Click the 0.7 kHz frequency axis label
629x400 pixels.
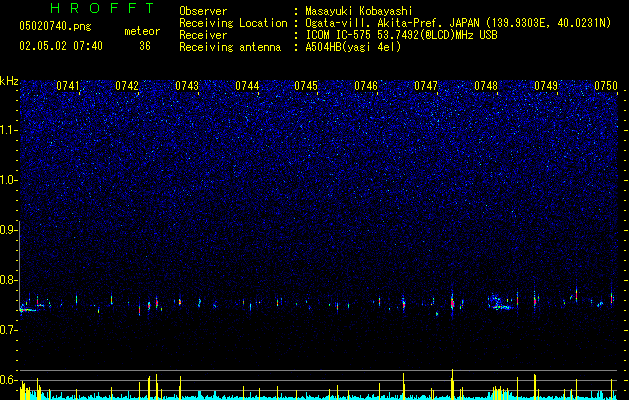9,330
